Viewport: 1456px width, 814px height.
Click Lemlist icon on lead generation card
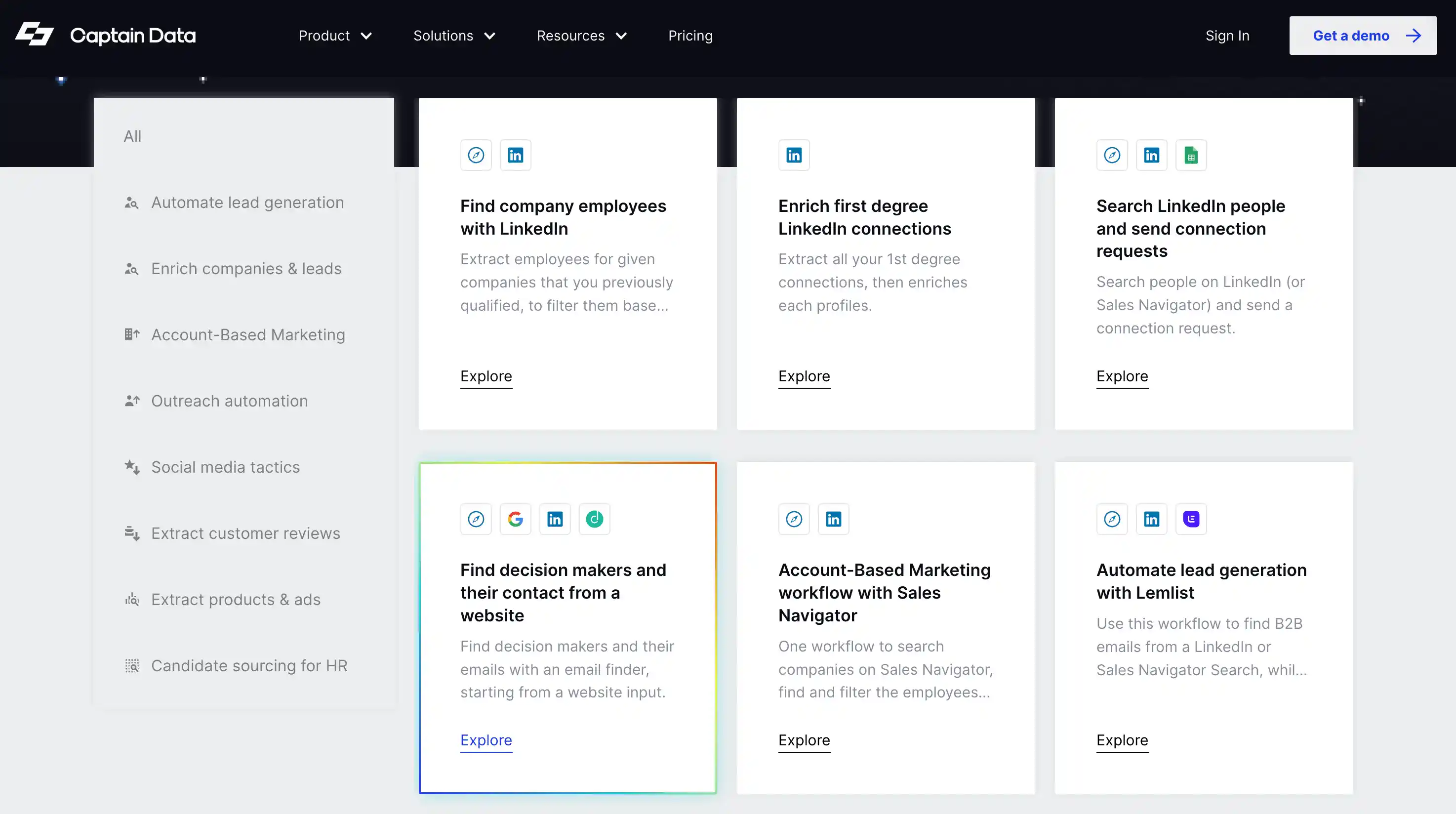(1191, 519)
